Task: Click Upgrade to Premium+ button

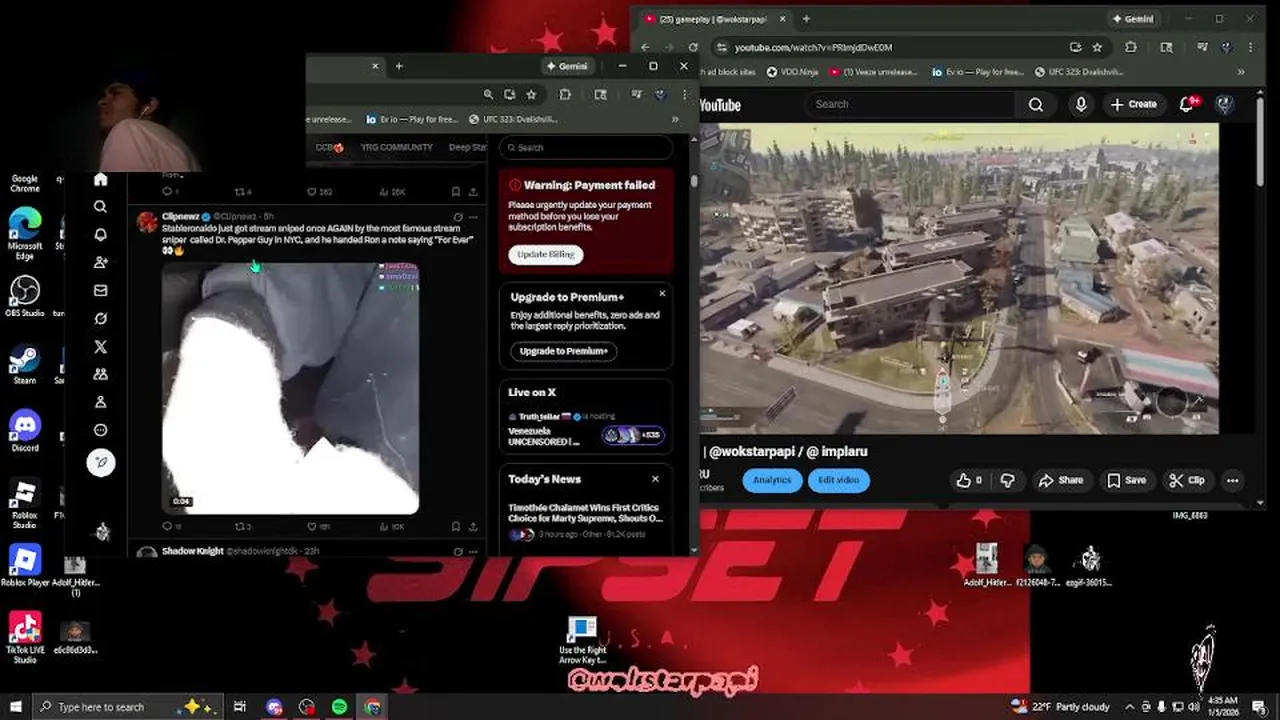Action: point(564,351)
